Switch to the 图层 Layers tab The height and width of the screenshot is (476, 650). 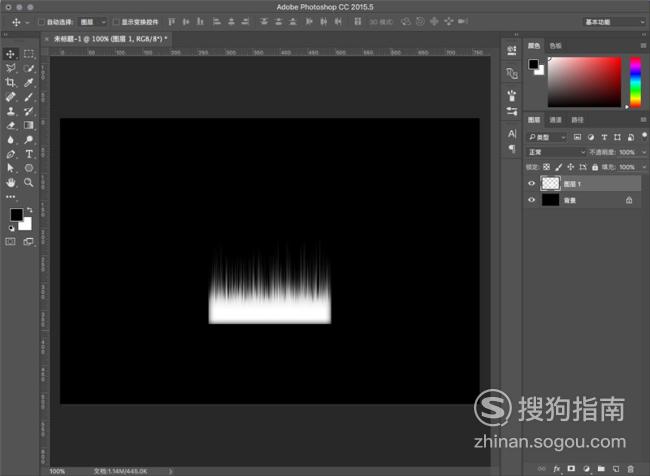tap(534, 120)
